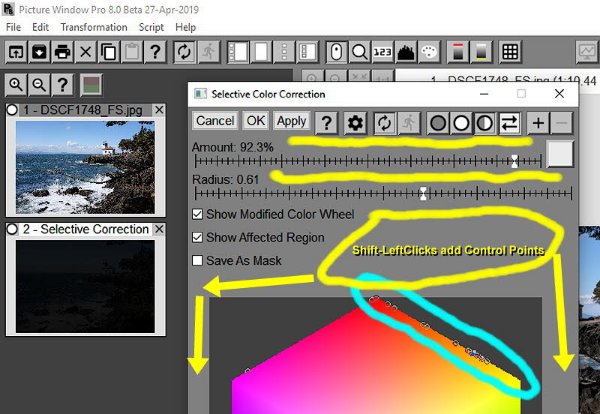Image resolution: width=600 pixels, height=414 pixels.
Task: Click the Selective Color Correction title icon
Action: [200, 94]
